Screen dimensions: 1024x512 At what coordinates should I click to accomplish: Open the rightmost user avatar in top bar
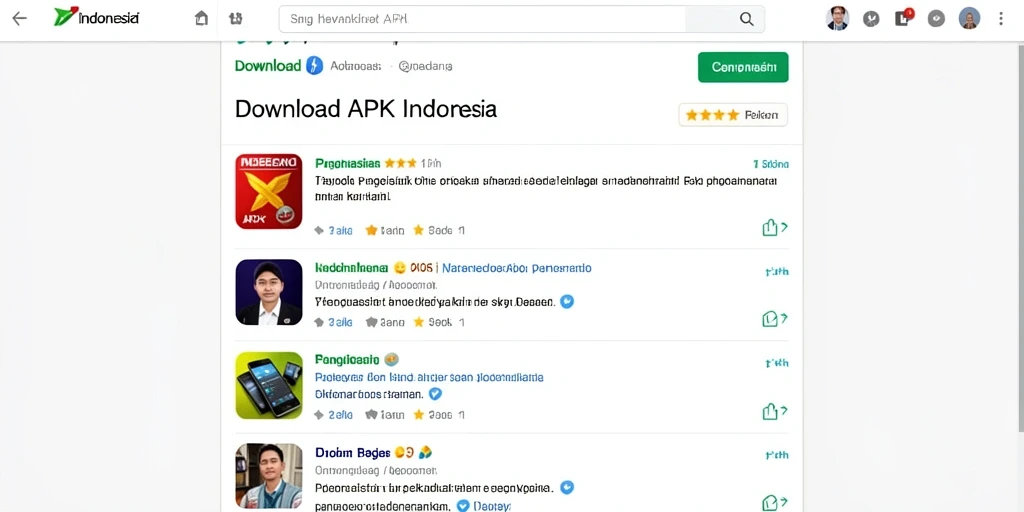click(969, 18)
